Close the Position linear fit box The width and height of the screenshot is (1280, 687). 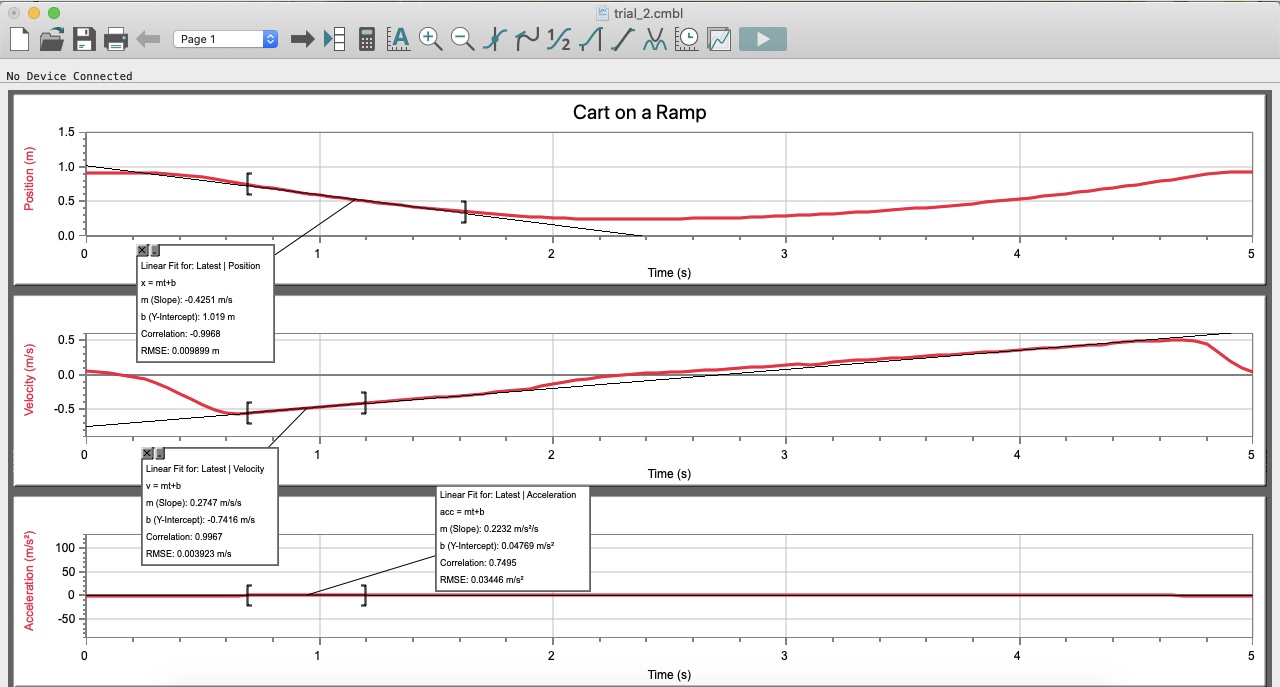click(142, 250)
